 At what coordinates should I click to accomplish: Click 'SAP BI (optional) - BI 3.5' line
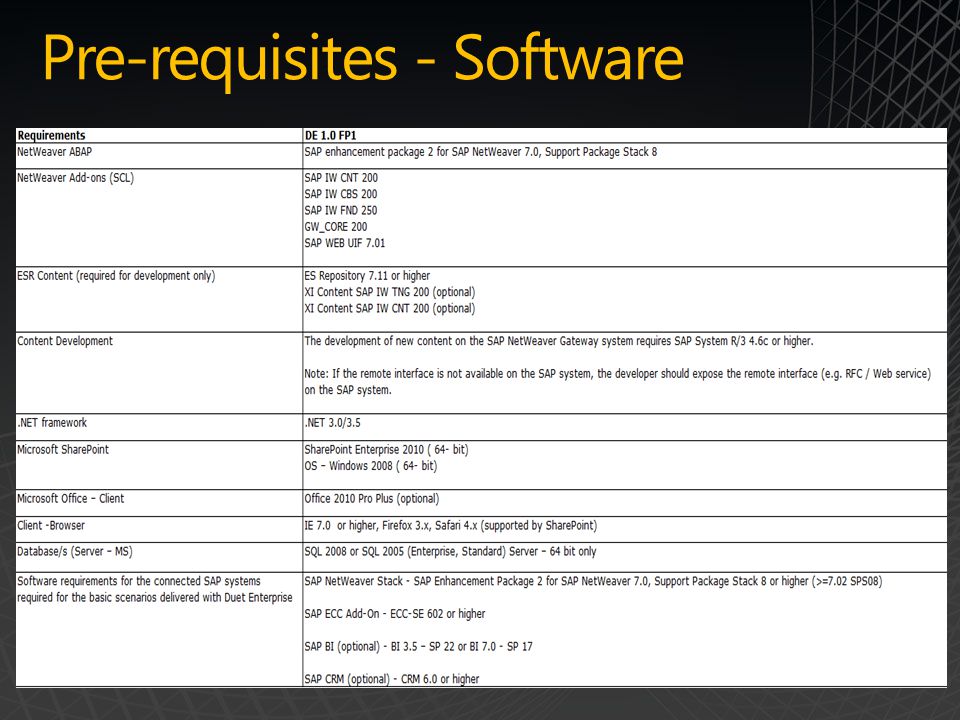(x=419, y=647)
